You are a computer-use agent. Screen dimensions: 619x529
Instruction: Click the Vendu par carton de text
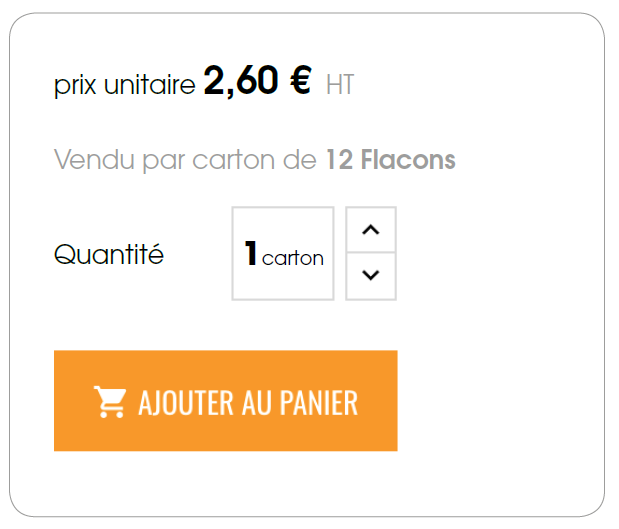(x=185, y=160)
